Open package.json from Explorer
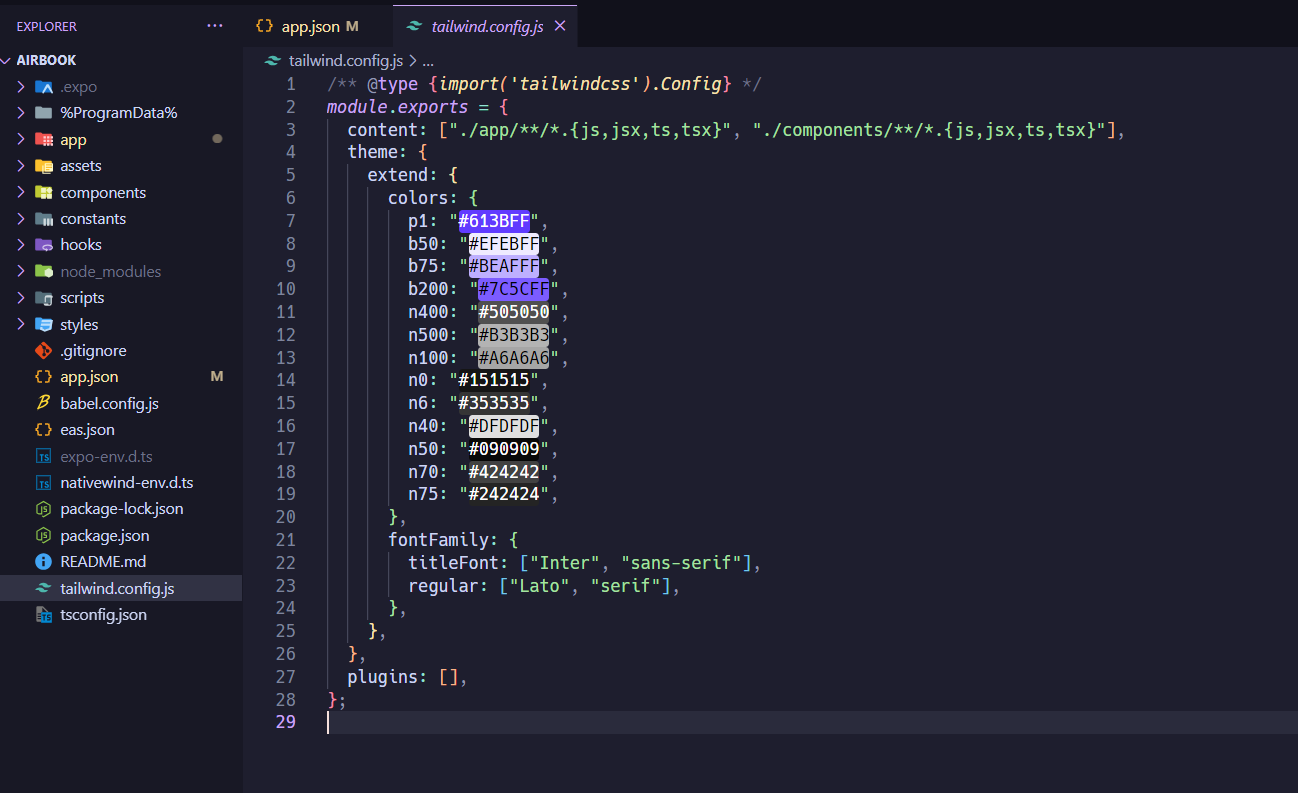 (x=105, y=536)
